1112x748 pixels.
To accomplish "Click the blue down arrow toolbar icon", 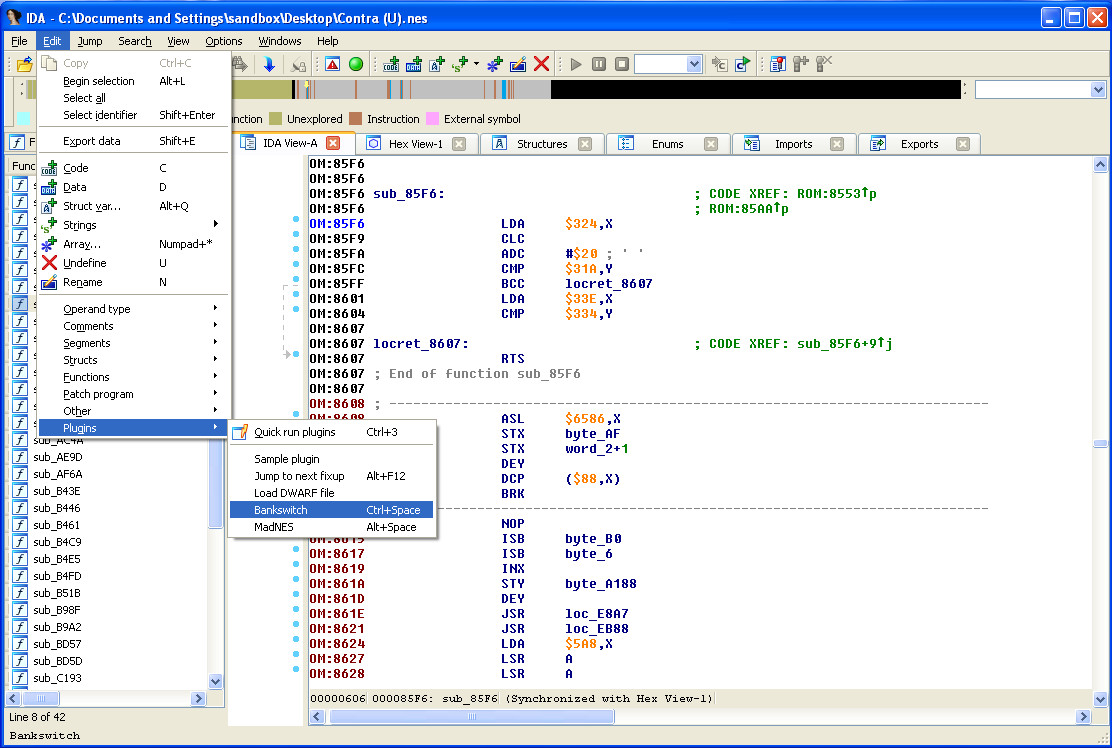I will [269, 64].
